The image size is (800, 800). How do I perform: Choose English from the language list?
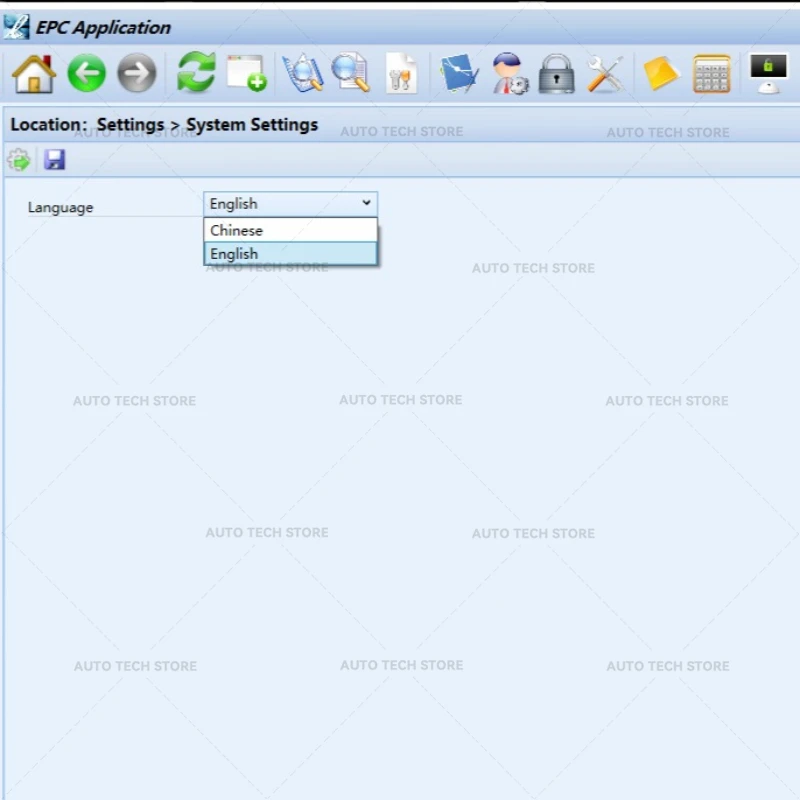[290, 254]
